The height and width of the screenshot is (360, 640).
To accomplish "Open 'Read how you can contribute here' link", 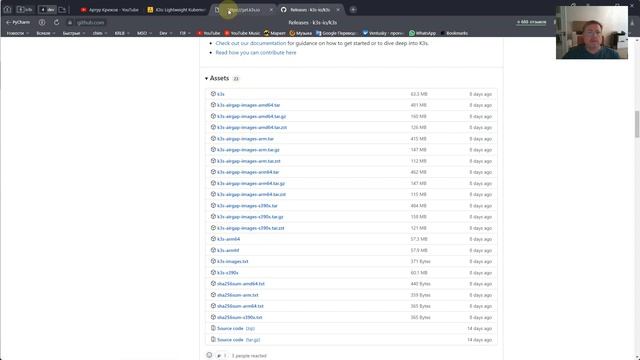I will [x=256, y=53].
